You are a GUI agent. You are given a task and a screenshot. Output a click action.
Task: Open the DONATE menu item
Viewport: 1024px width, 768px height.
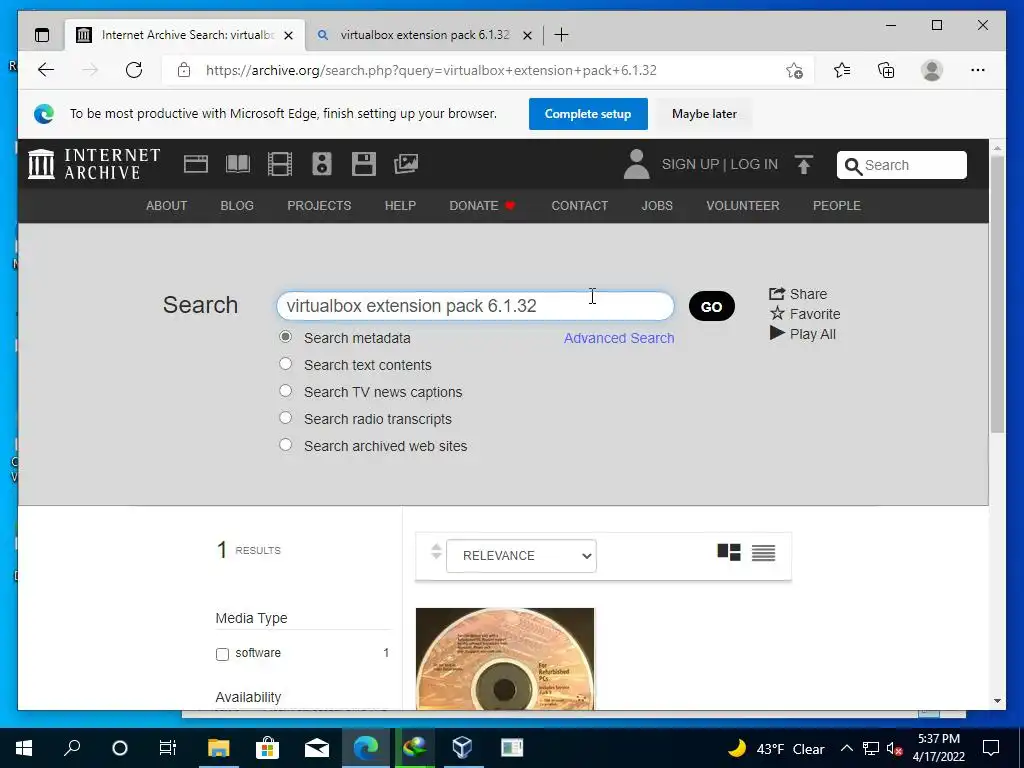tap(482, 206)
